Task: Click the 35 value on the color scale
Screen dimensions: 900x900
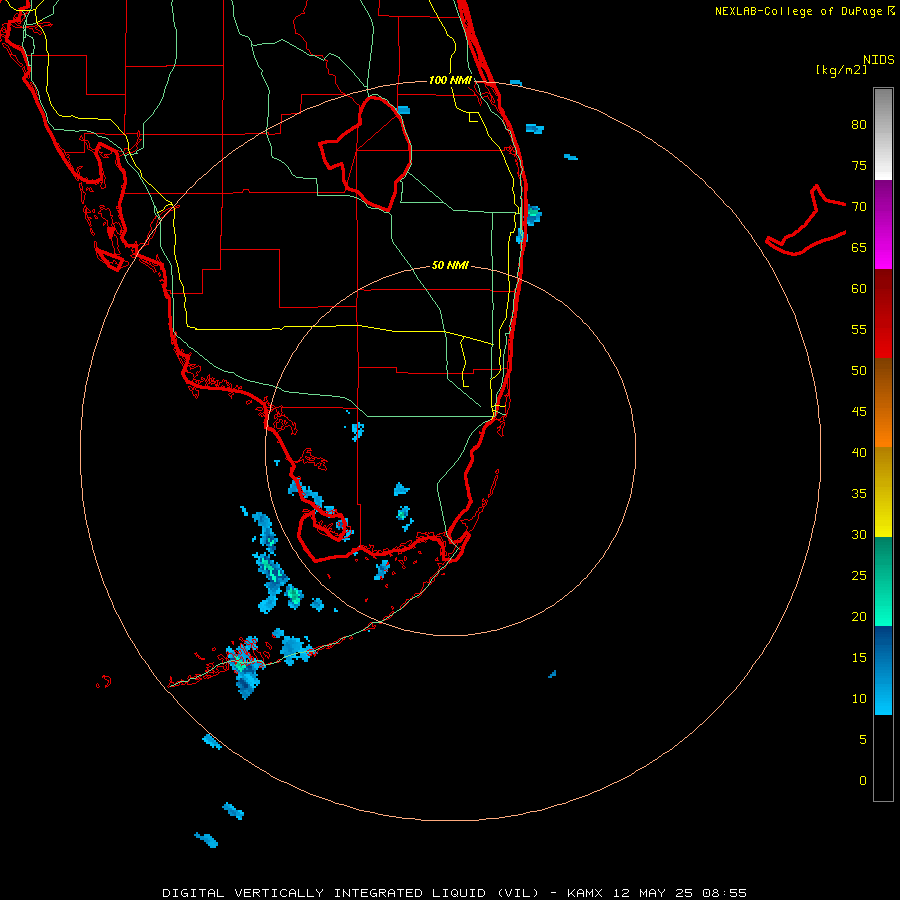Action: (859, 494)
